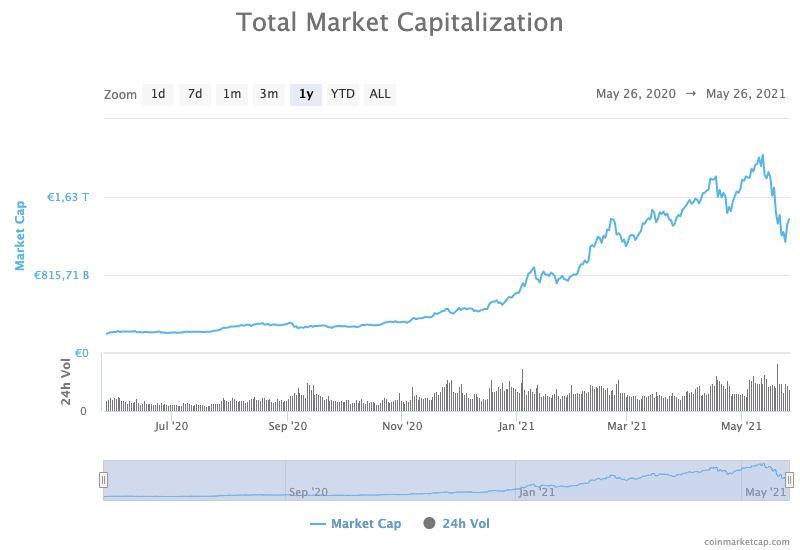Image resolution: width=800 pixels, height=550 pixels.
Task: Show ALL historical data
Action: coord(380,94)
